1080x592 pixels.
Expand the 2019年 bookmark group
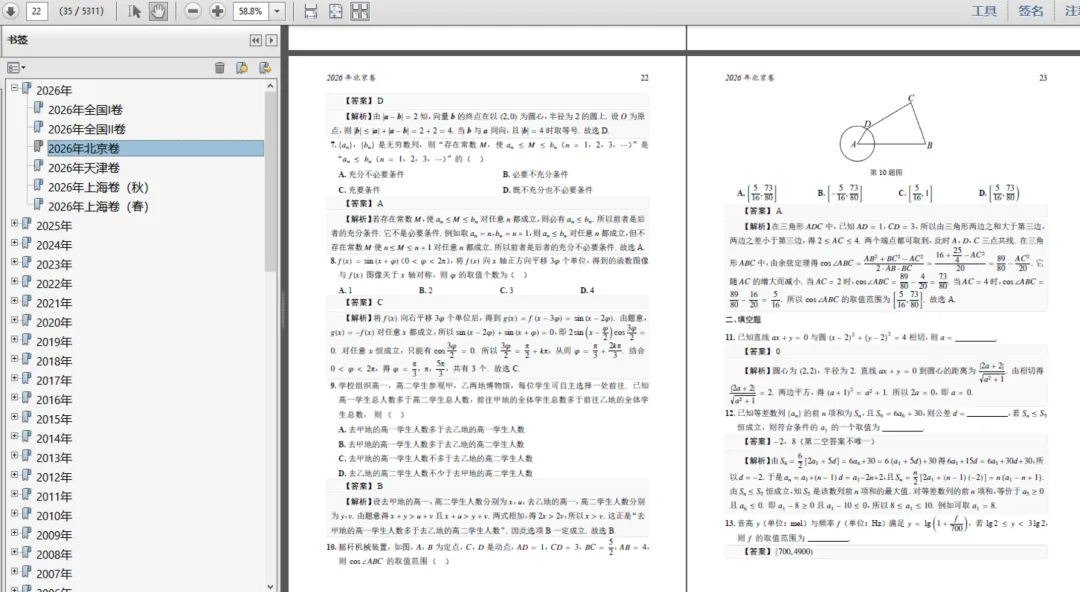click(x=14, y=339)
